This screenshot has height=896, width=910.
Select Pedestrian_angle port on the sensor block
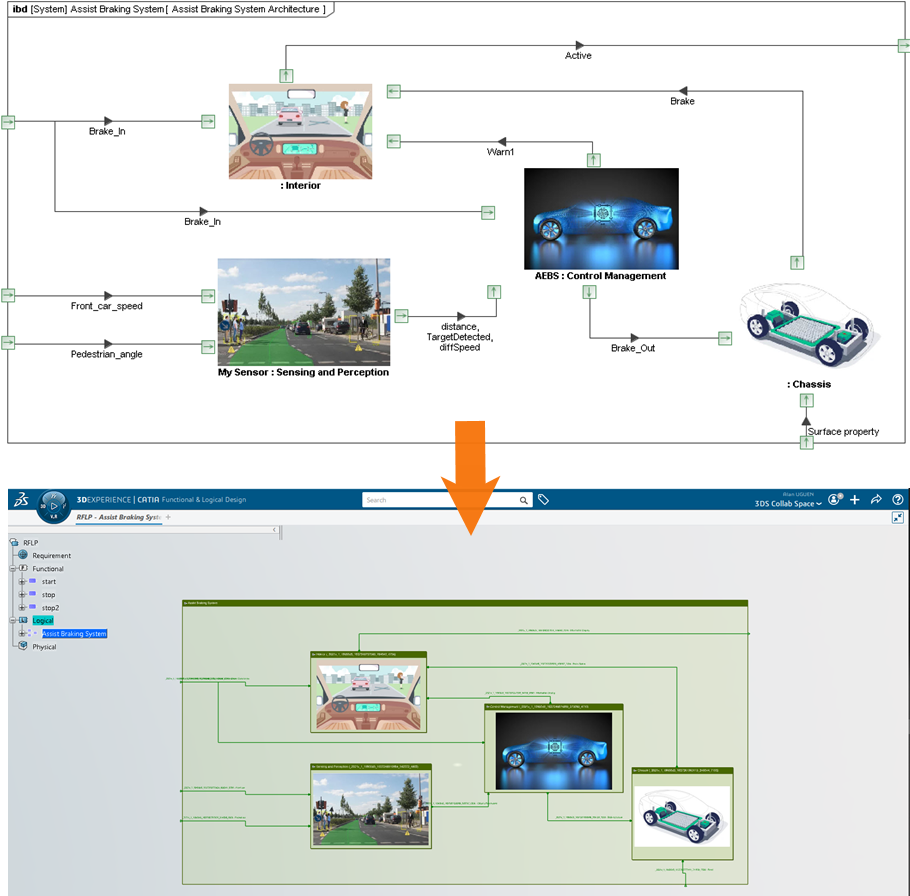click(x=208, y=346)
